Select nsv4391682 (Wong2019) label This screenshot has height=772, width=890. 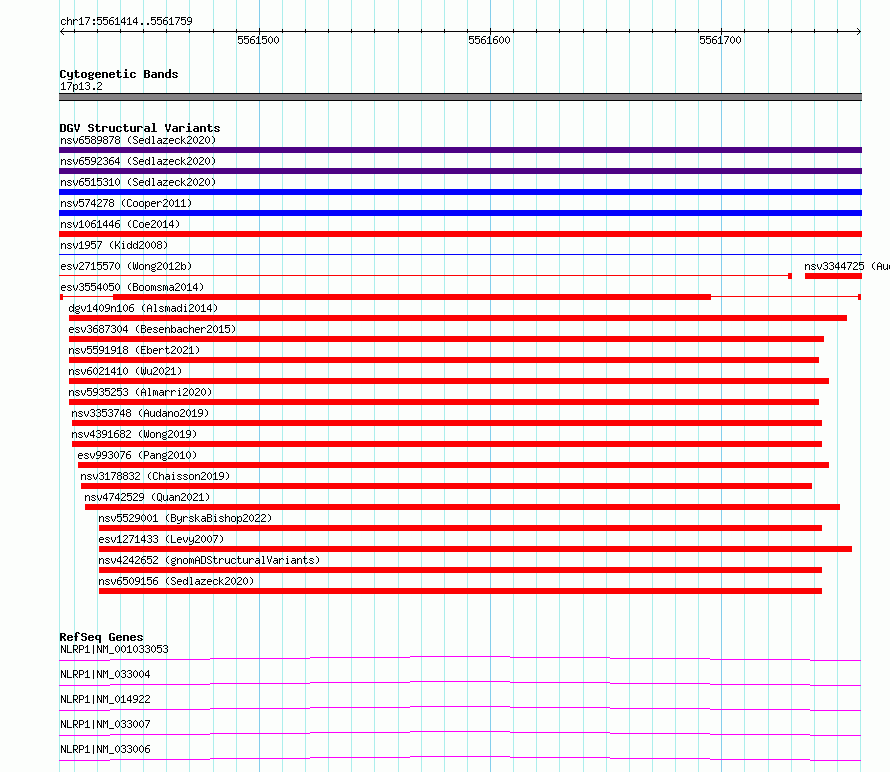pos(134,434)
